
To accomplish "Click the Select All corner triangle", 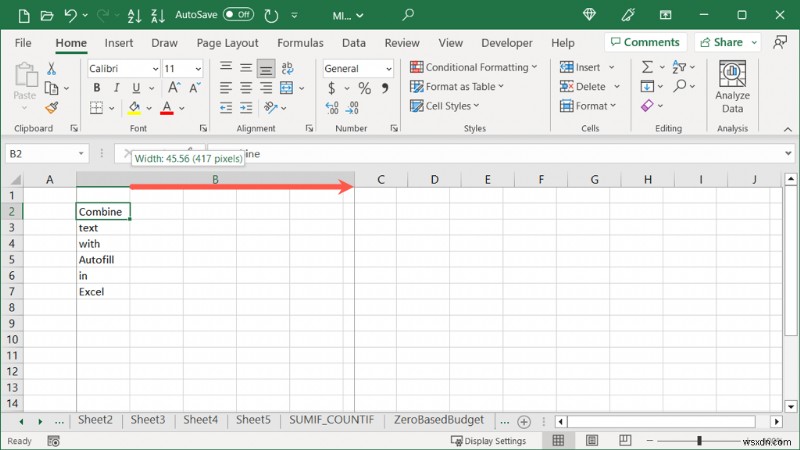I will point(15,180).
